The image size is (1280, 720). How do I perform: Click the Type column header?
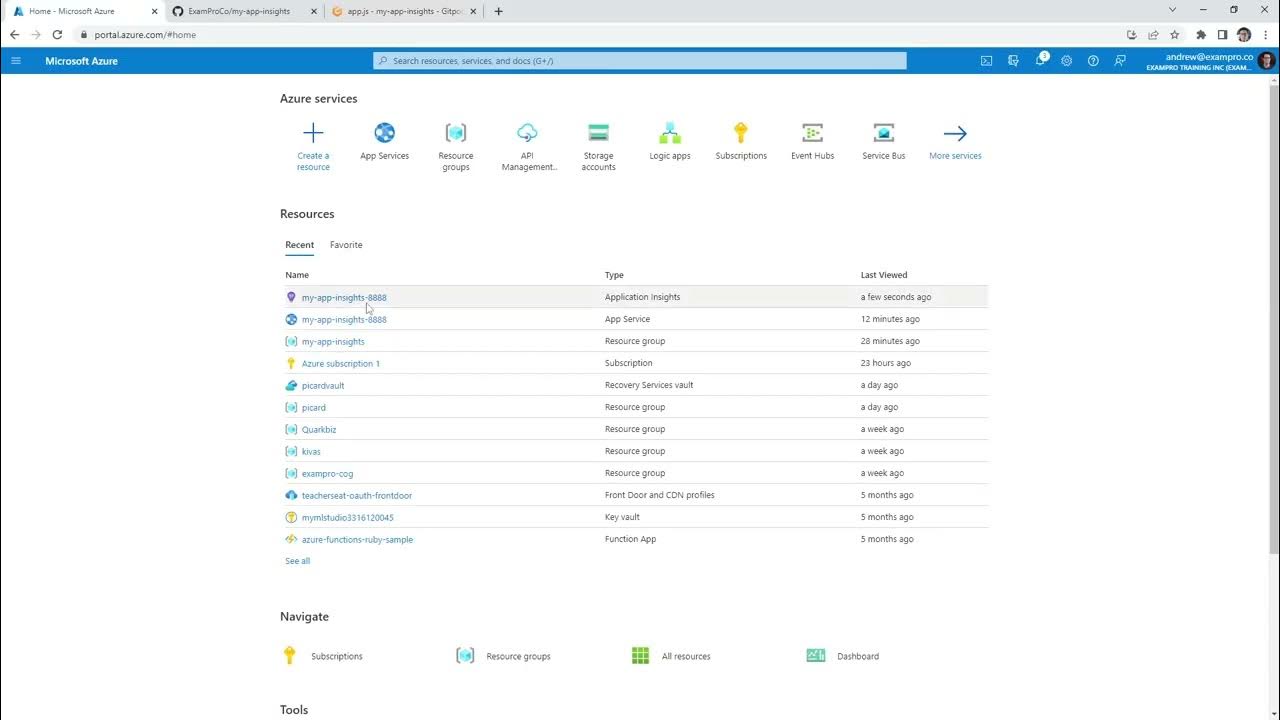[x=614, y=275]
